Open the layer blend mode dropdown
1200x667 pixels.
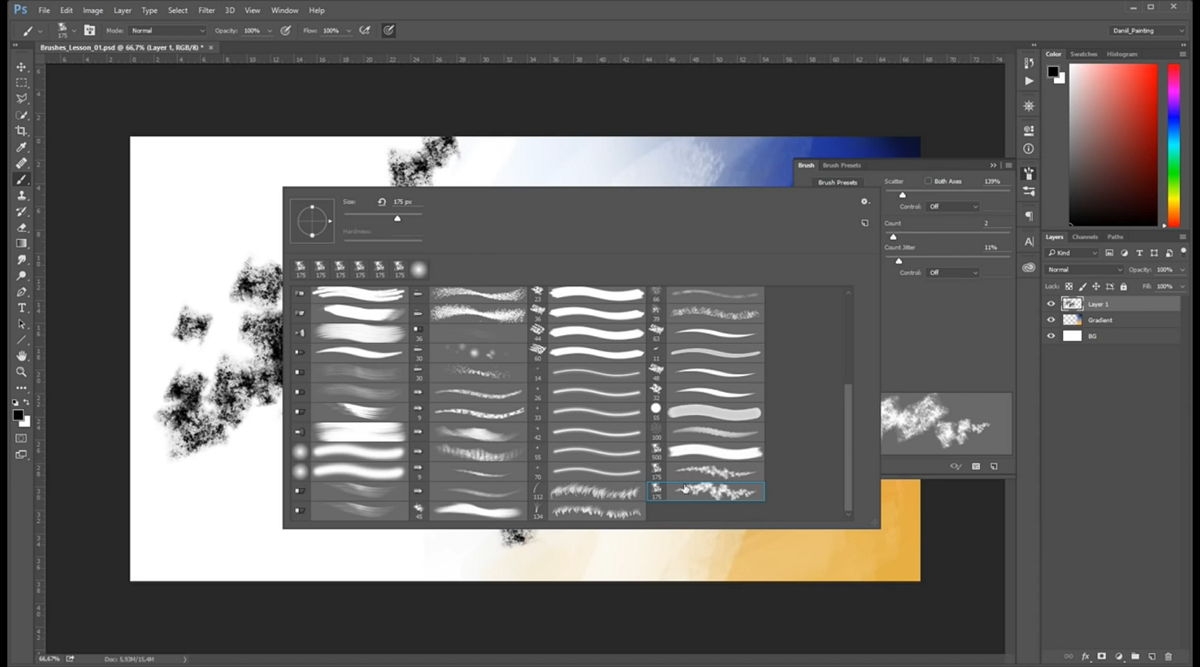(1084, 270)
